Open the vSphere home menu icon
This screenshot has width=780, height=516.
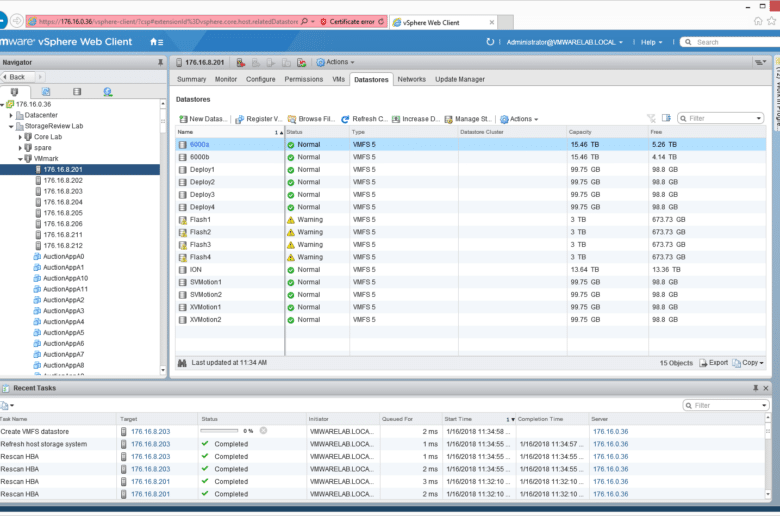tap(156, 42)
